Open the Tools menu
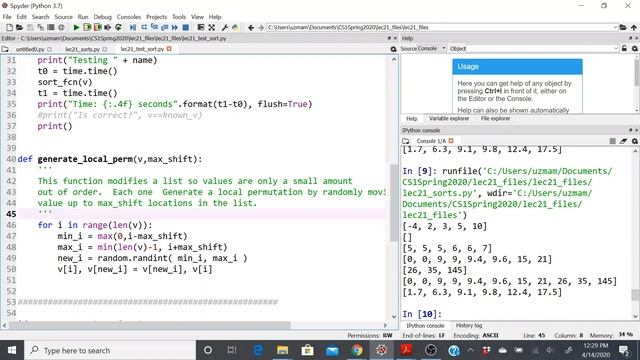 [179, 17]
